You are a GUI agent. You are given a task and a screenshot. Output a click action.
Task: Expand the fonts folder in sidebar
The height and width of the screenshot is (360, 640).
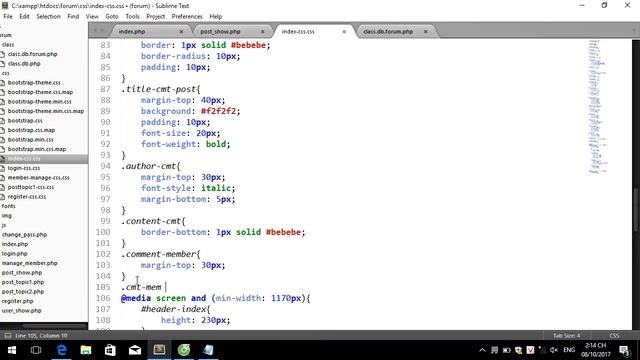[9, 206]
